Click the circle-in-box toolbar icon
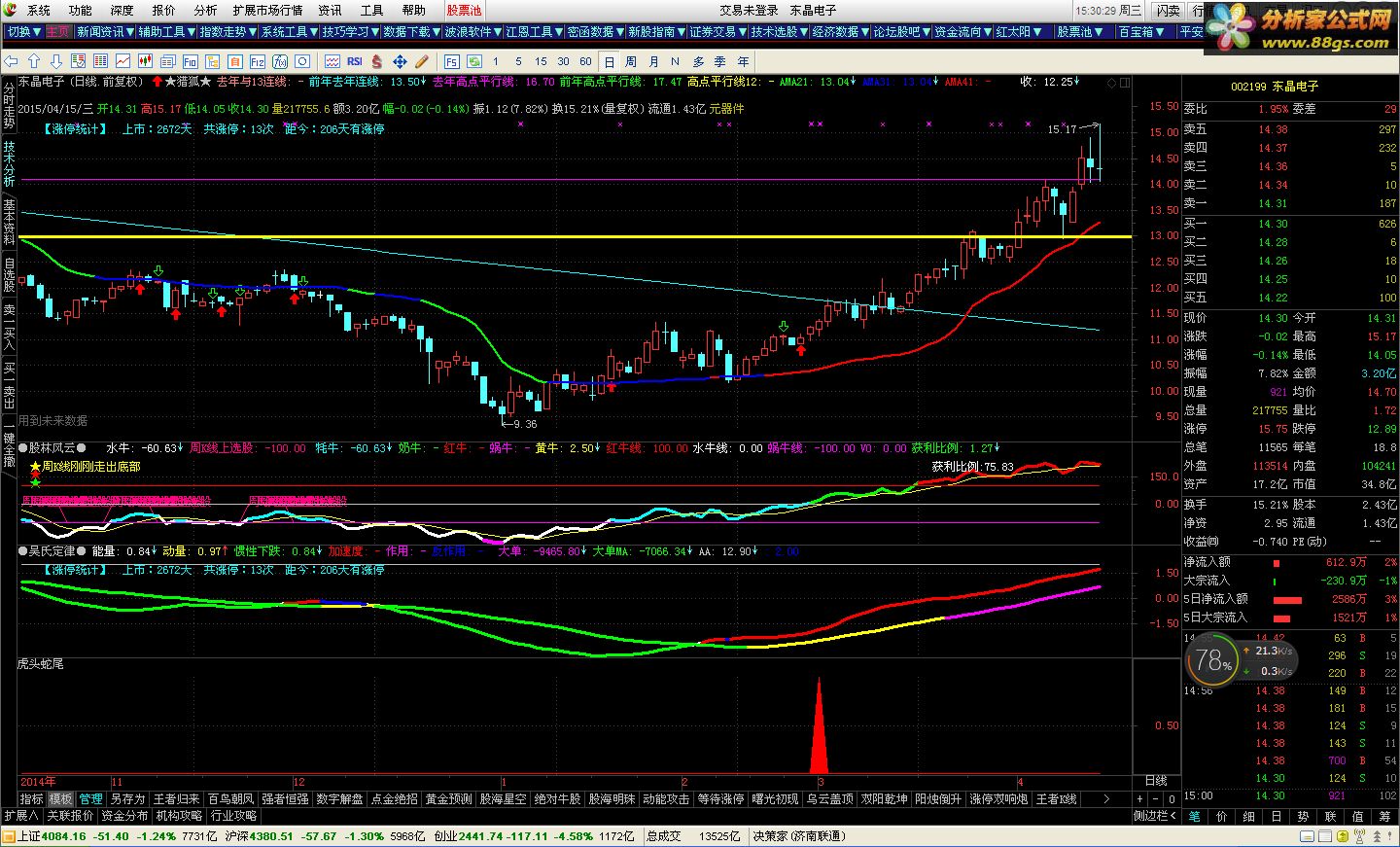This screenshot has height=847, width=1400. pyautogui.click(x=301, y=61)
